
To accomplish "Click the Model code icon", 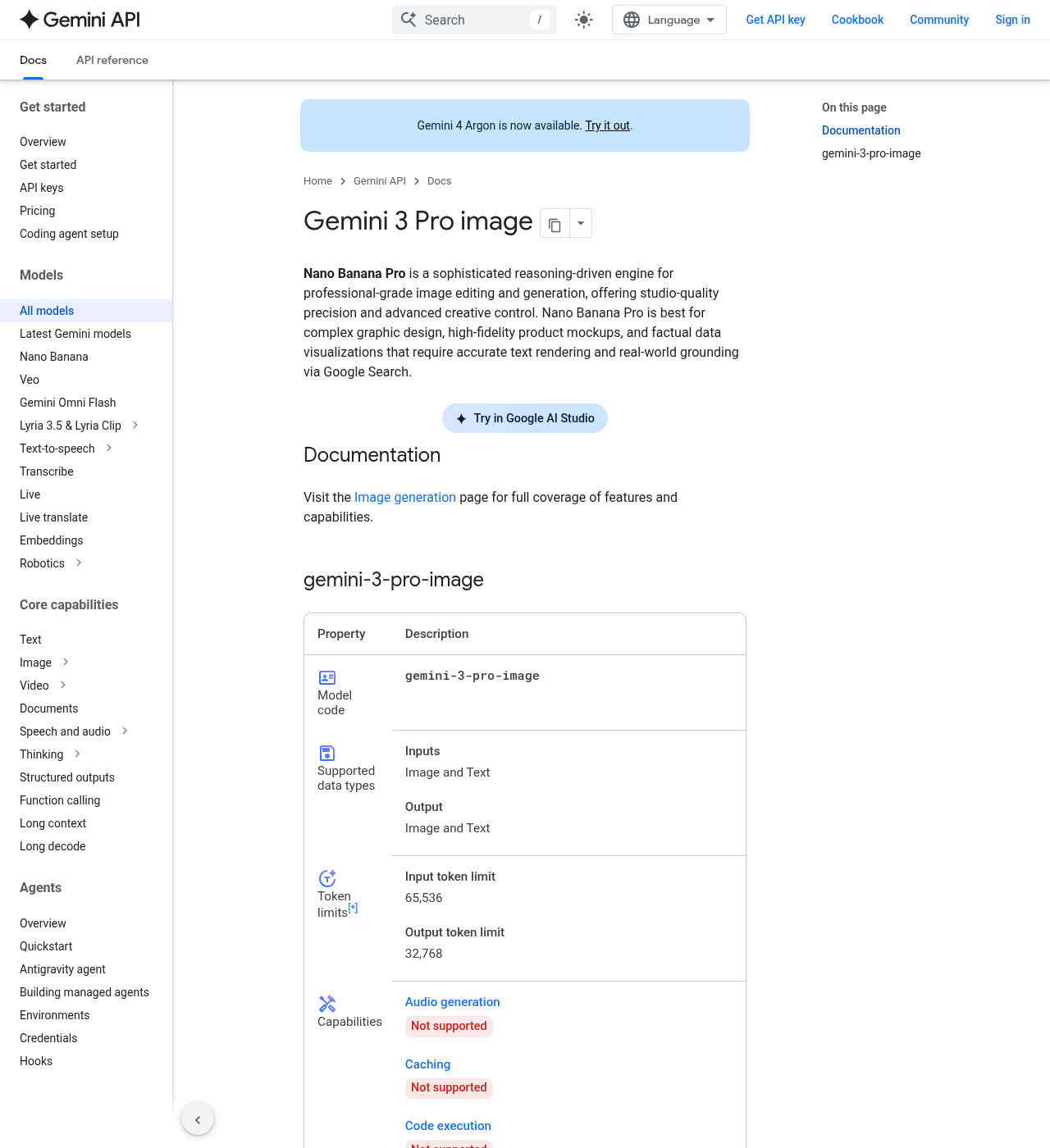I will (x=327, y=677).
